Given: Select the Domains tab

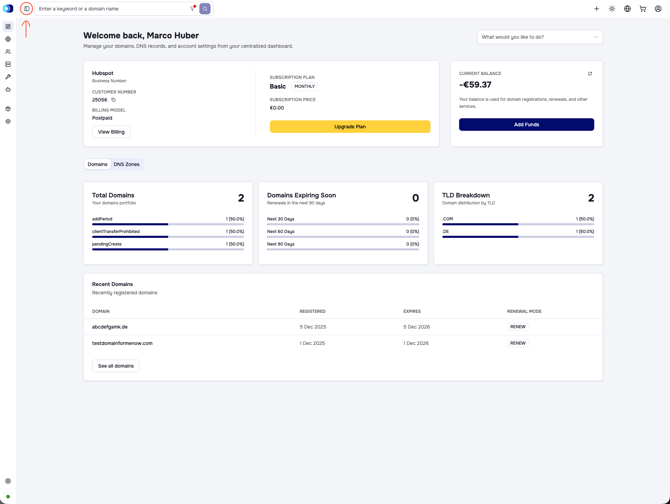Looking at the screenshot, I should click(97, 164).
